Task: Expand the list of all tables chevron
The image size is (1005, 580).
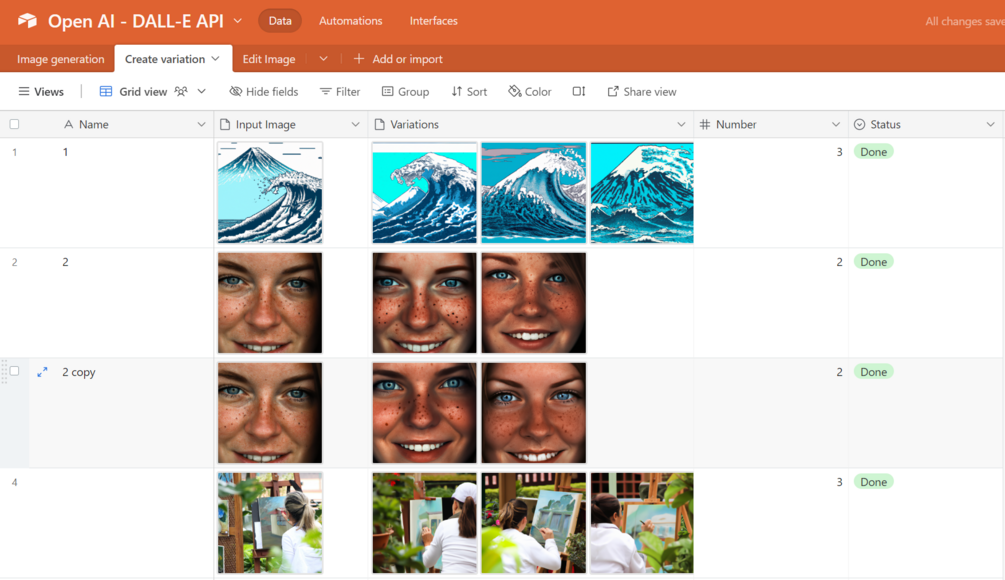Action: pos(323,59)
